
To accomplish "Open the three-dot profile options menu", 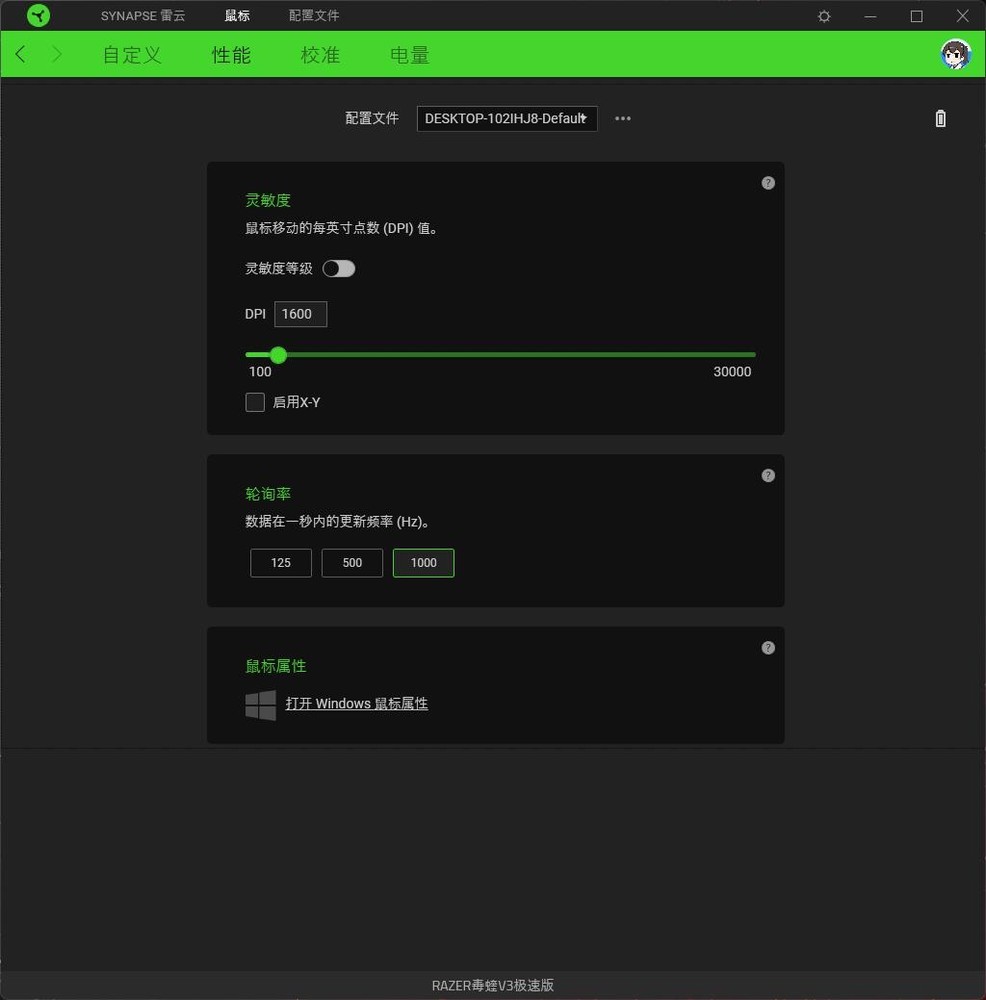I will pyautogui.click(x=622, y=119).
